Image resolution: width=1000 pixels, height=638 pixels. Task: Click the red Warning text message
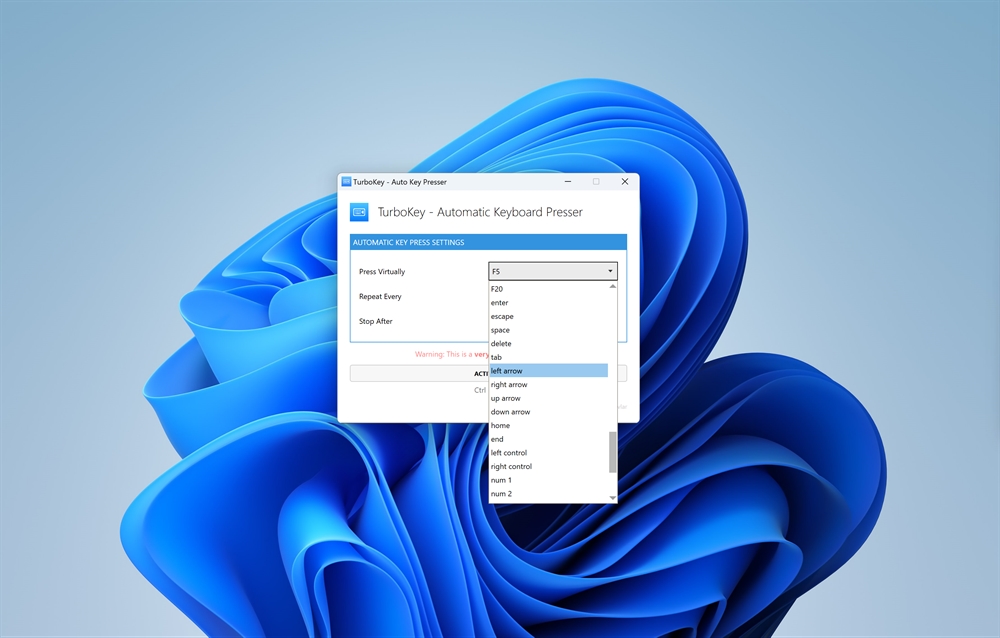[x=452, y=354]
